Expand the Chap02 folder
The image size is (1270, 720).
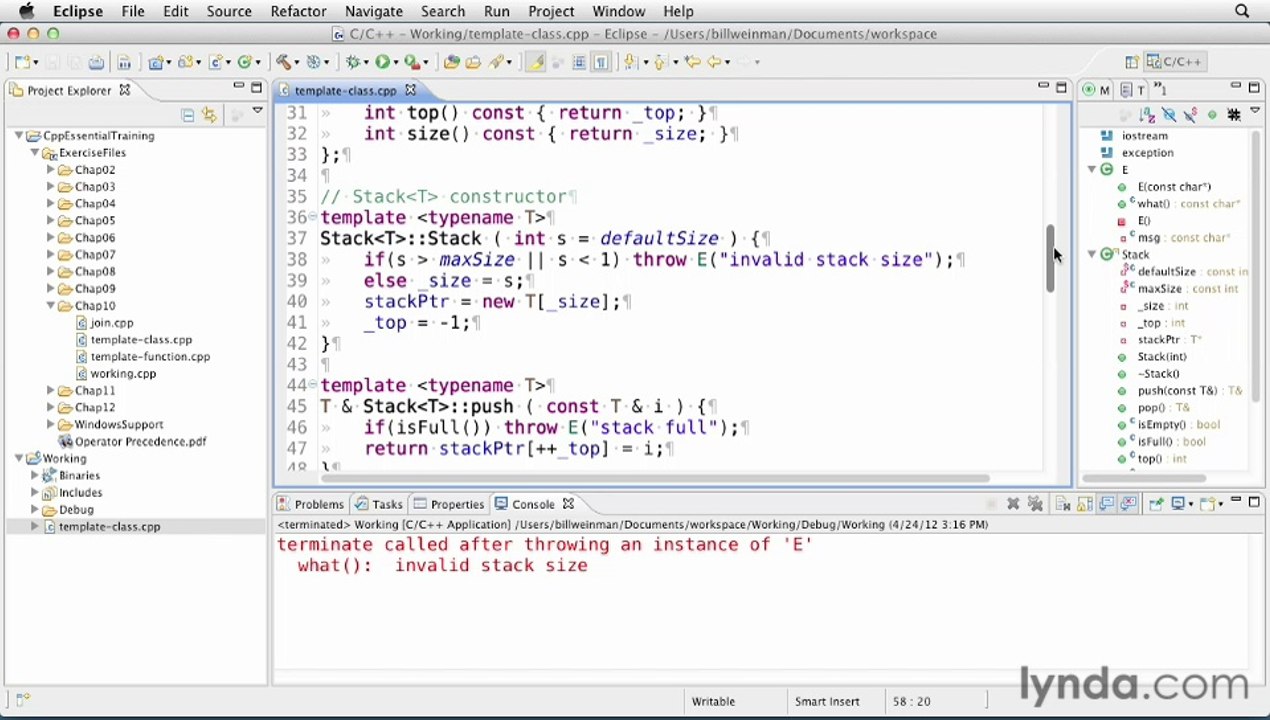click(x=51, y=170)
